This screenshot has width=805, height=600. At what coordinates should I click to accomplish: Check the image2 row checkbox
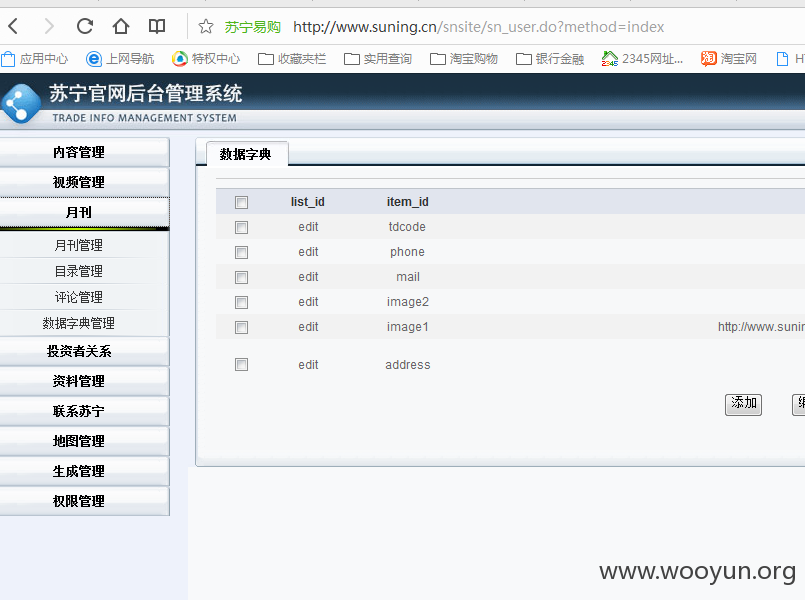click(241, 302)
